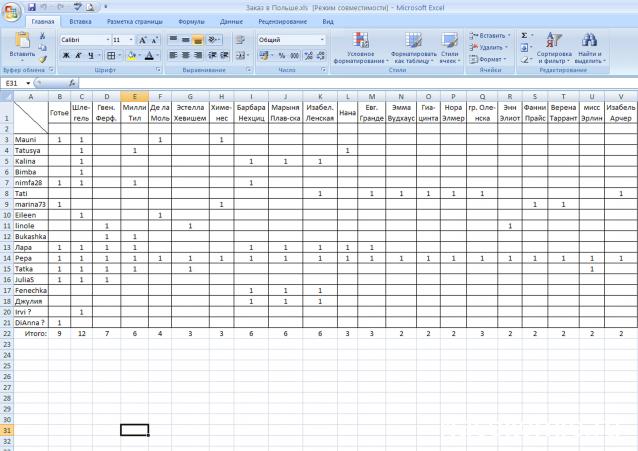The height and width of the screenshot is (451, 638).
Task: Click the center text alignment icon
Action: [185, 55]
